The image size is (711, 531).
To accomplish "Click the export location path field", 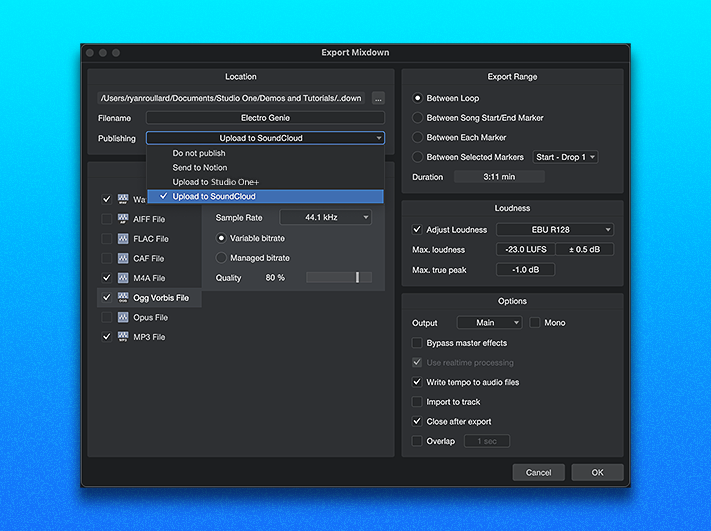I will coord(231,98).
